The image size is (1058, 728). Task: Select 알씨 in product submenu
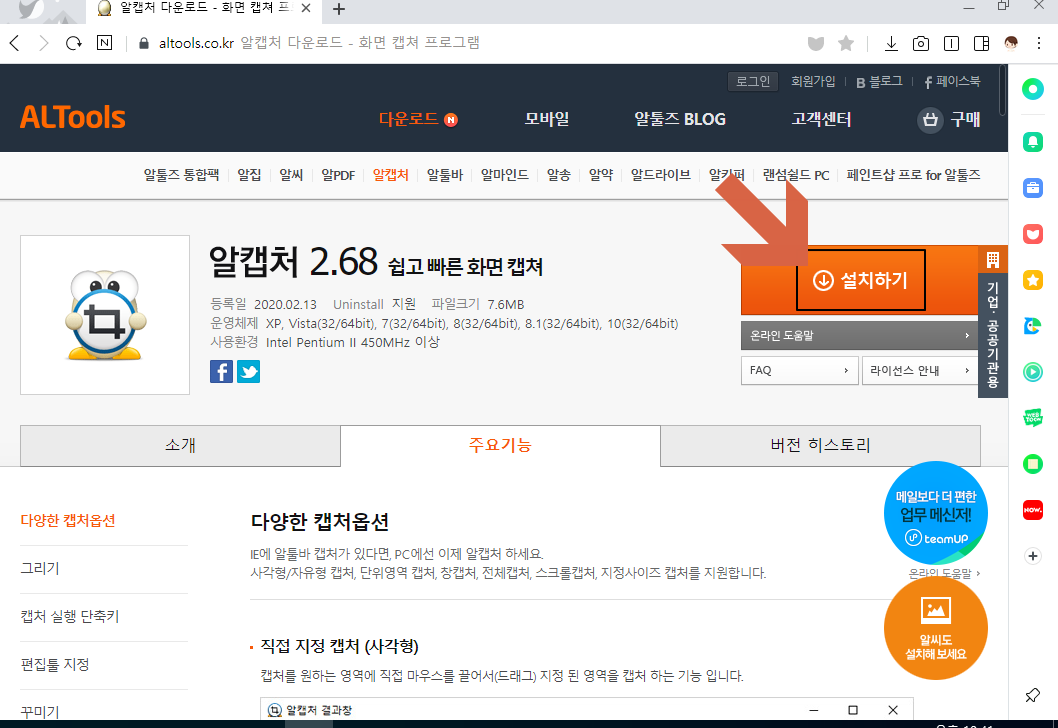pyautogui.click(x=291, y=175)
